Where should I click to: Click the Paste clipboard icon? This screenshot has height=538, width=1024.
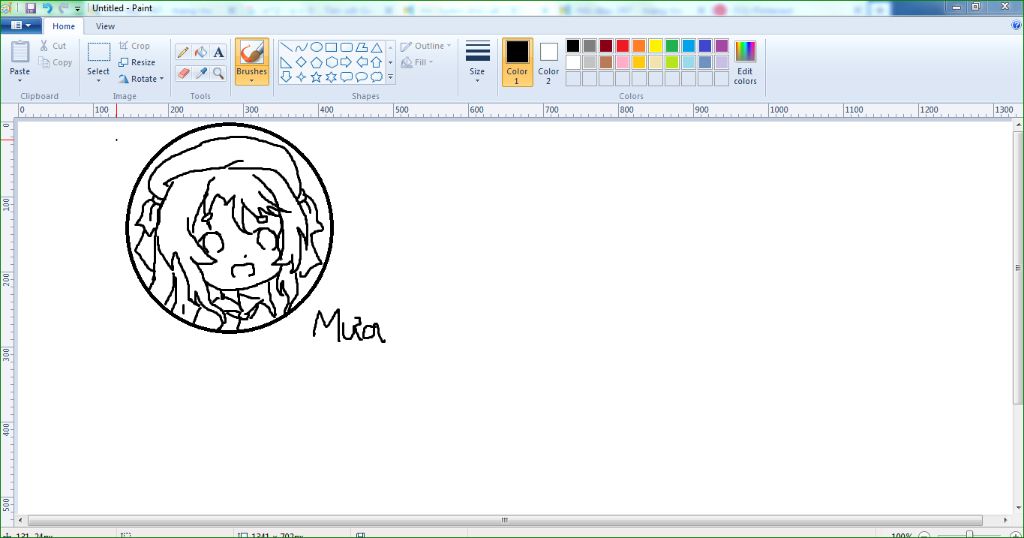point(20,52)
